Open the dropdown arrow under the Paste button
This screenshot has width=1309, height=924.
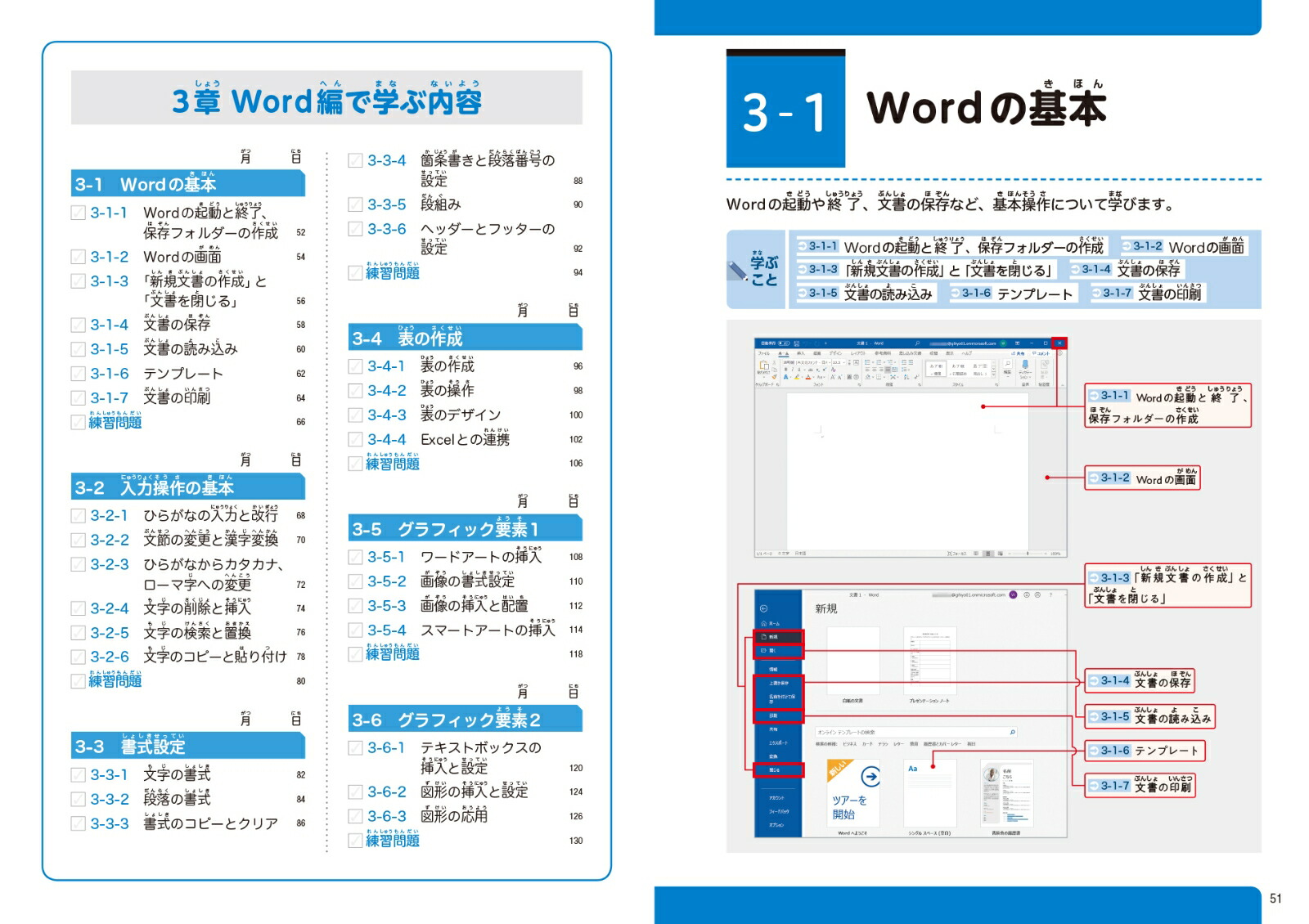764,377
